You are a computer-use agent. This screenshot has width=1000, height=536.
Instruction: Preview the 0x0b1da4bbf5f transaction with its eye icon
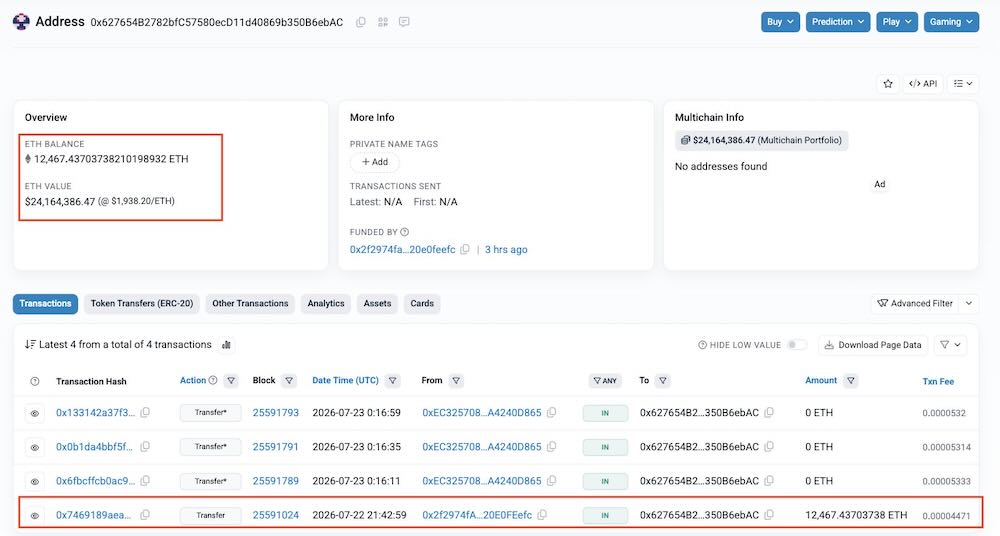[35, 447]
